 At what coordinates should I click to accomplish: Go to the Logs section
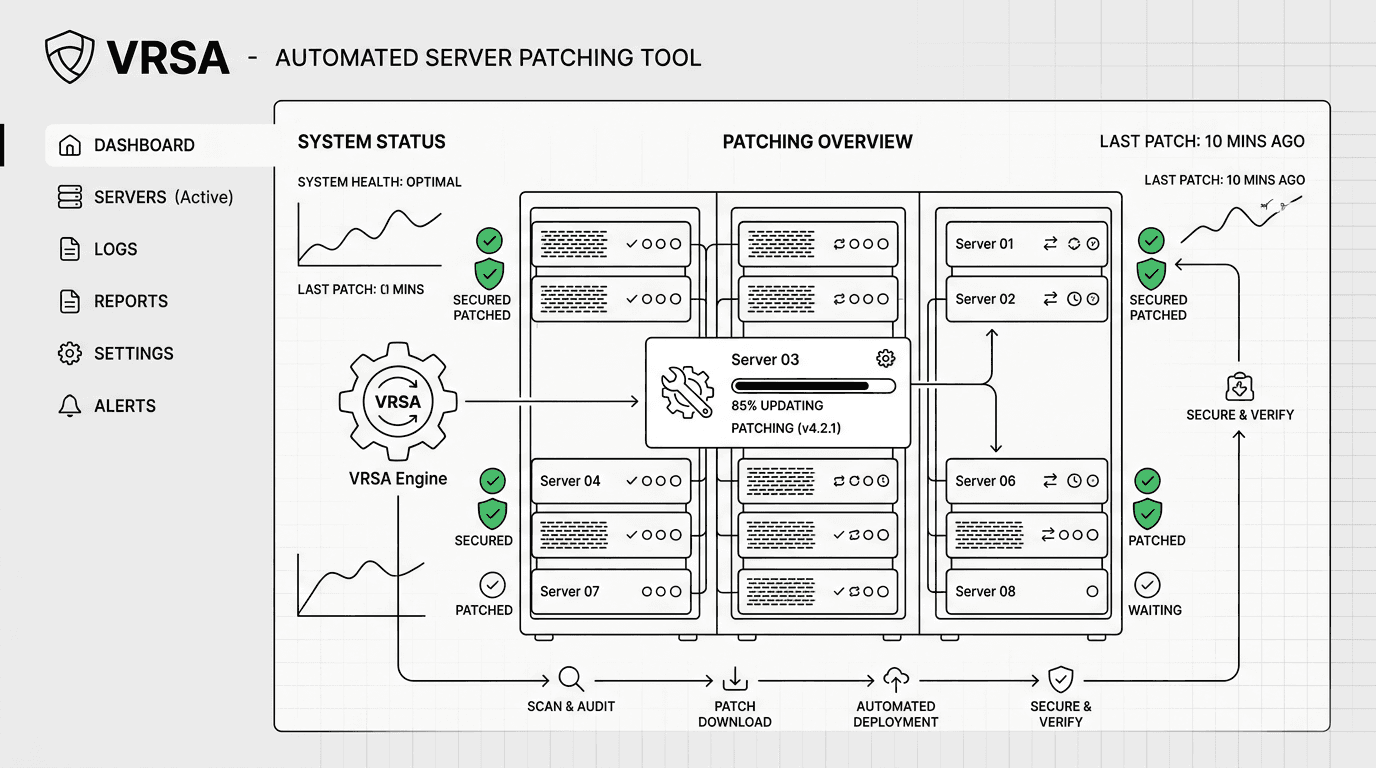[x=115, y=249]
